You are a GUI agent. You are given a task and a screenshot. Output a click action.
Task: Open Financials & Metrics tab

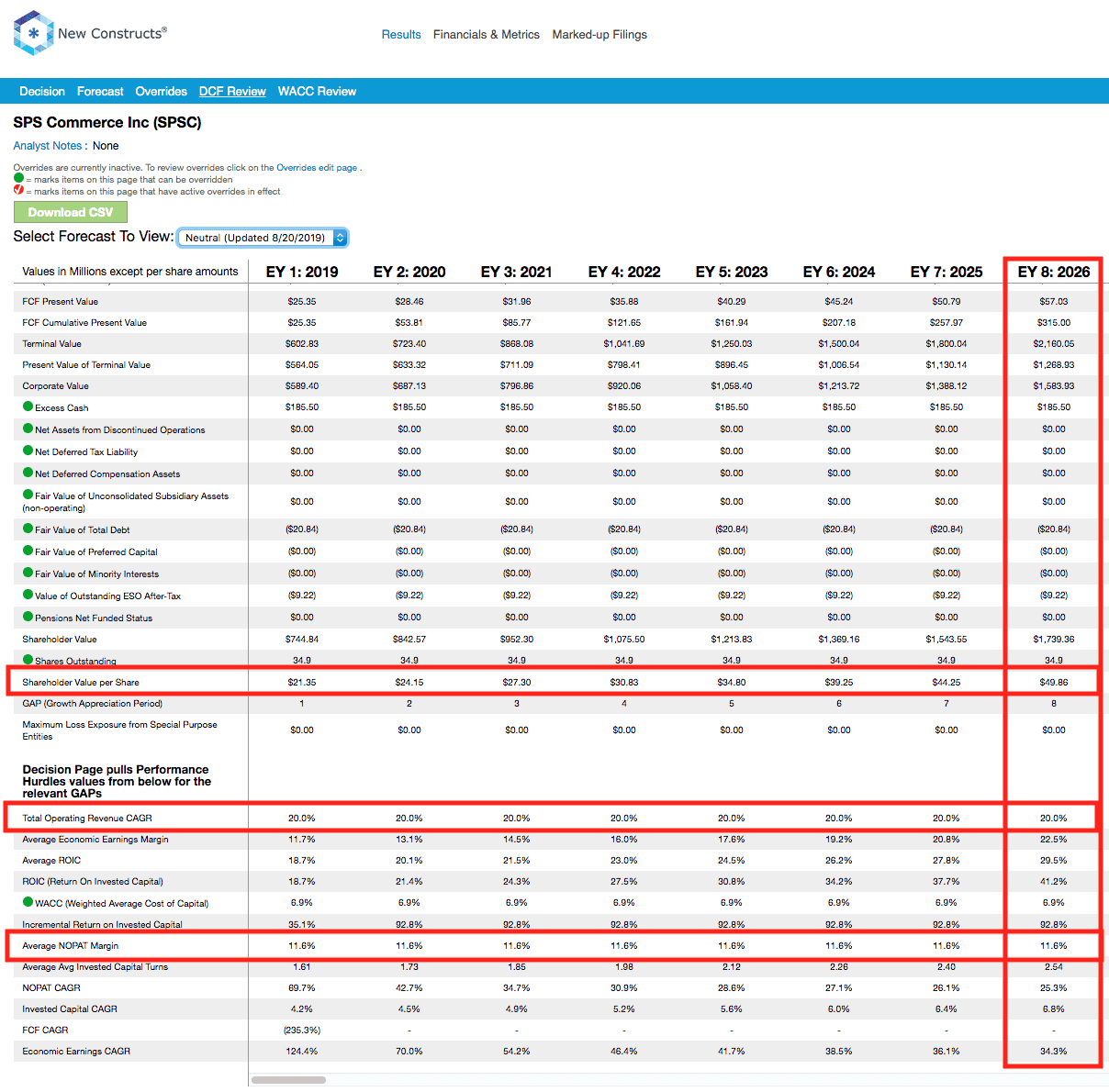[487, 34]
